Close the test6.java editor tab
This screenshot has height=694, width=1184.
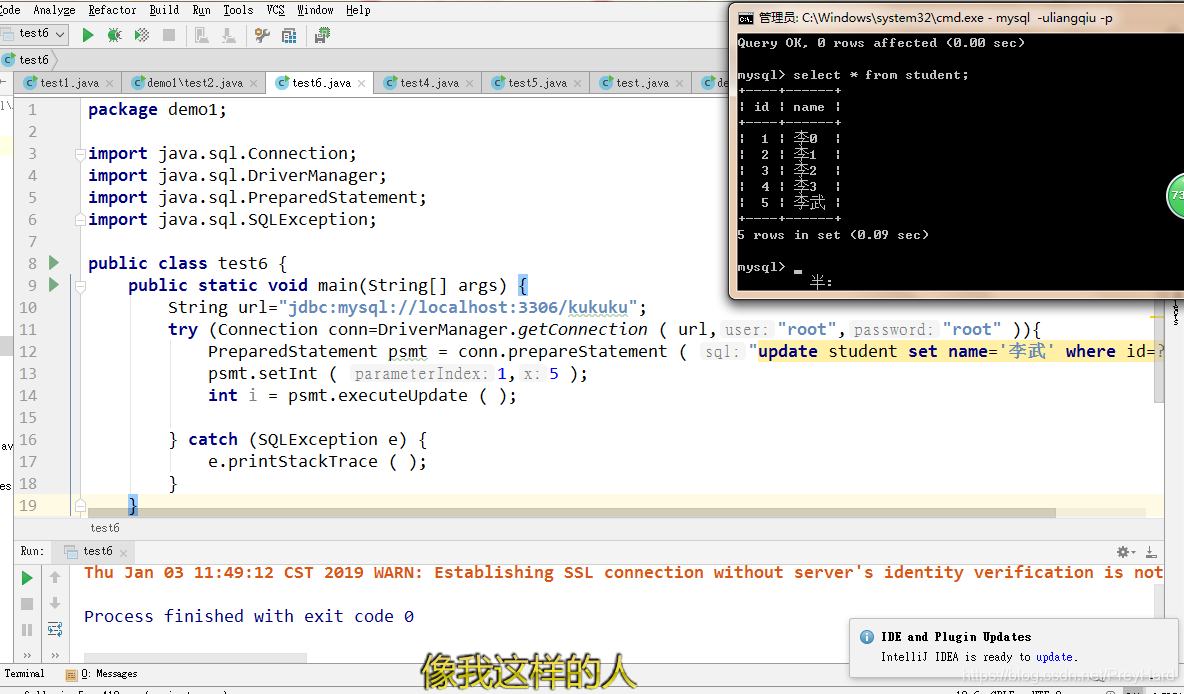pos(362,84)
